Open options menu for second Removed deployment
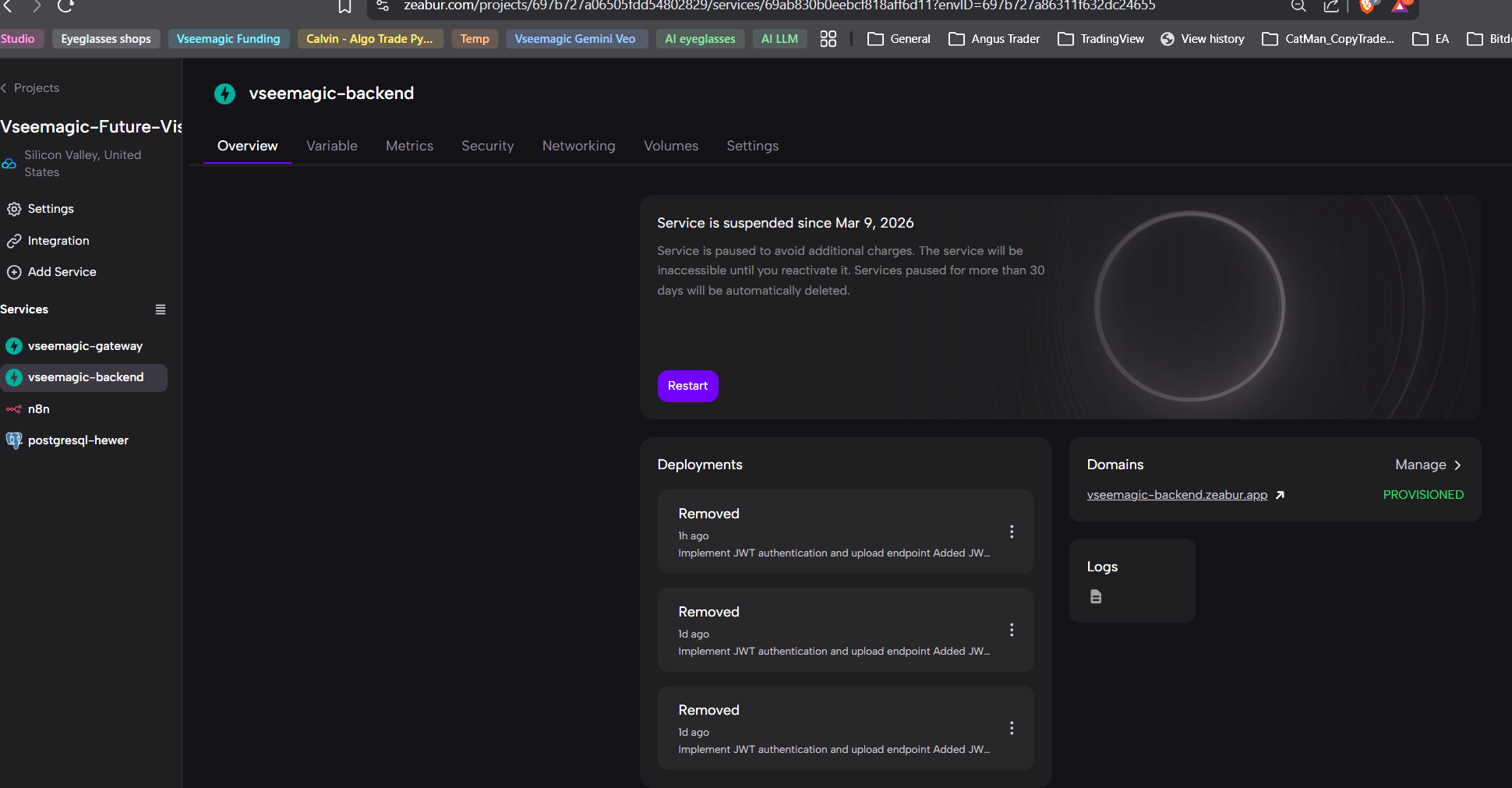 coord(1012,630)
